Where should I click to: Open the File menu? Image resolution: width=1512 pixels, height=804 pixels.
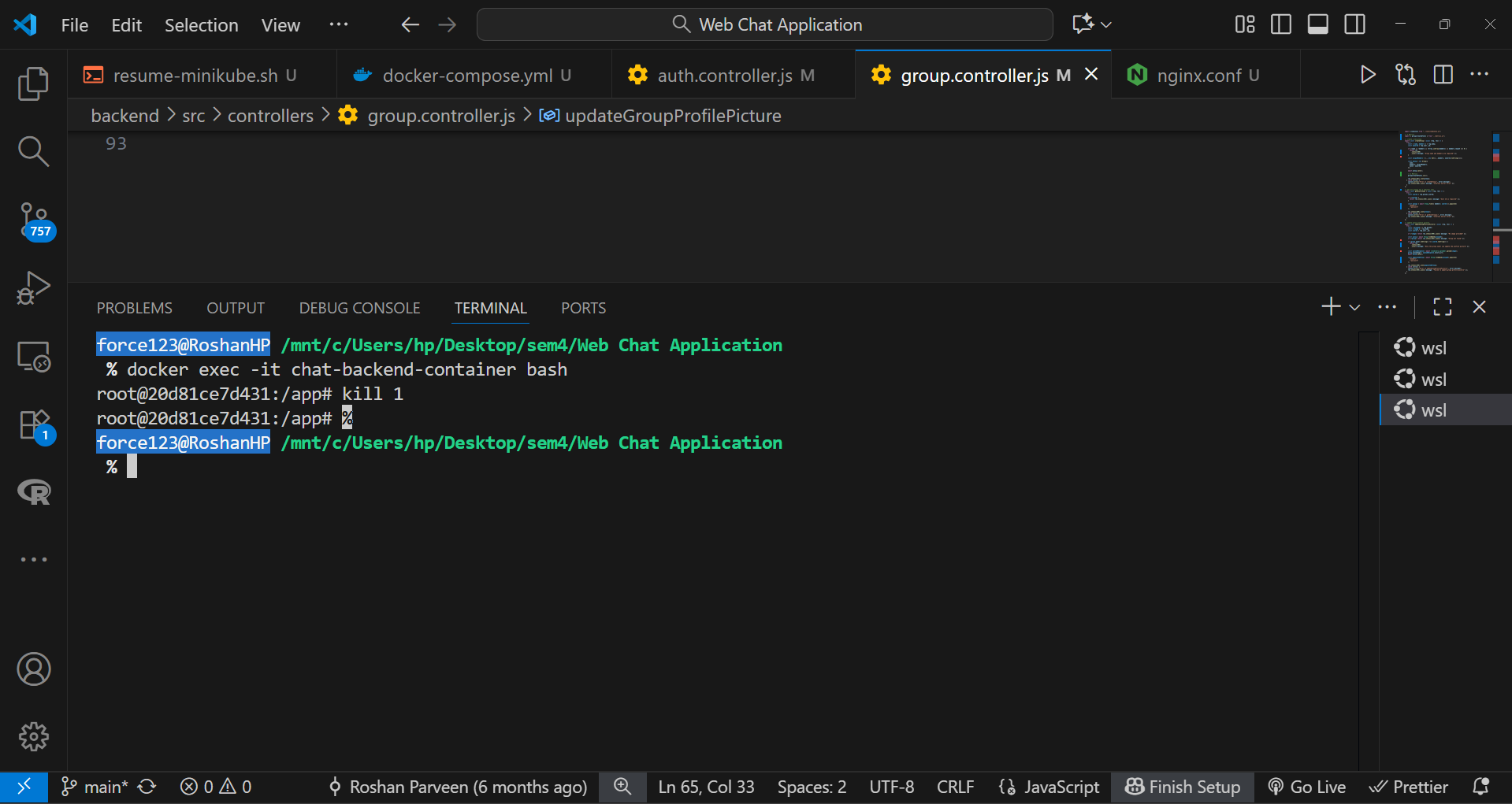75,25
